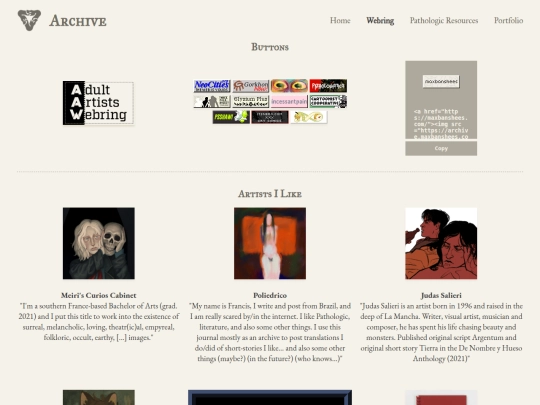Open the Judas Salieri artwork thumbnail

441,243
